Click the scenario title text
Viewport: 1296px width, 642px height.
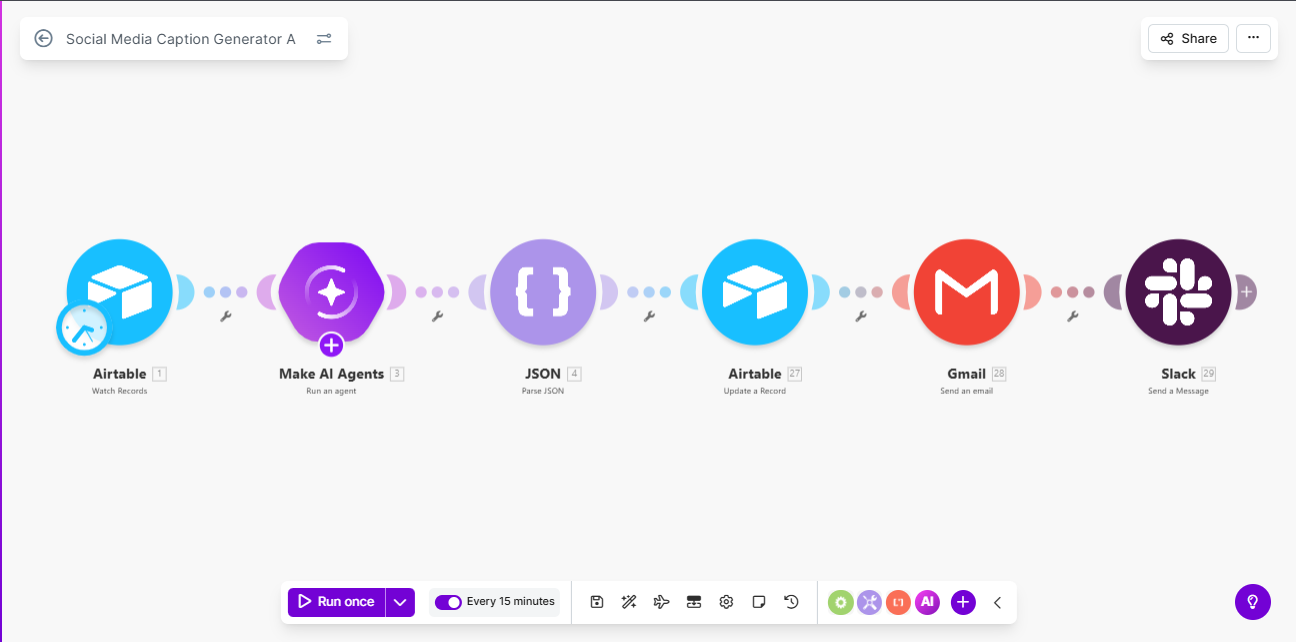[181, 39]
